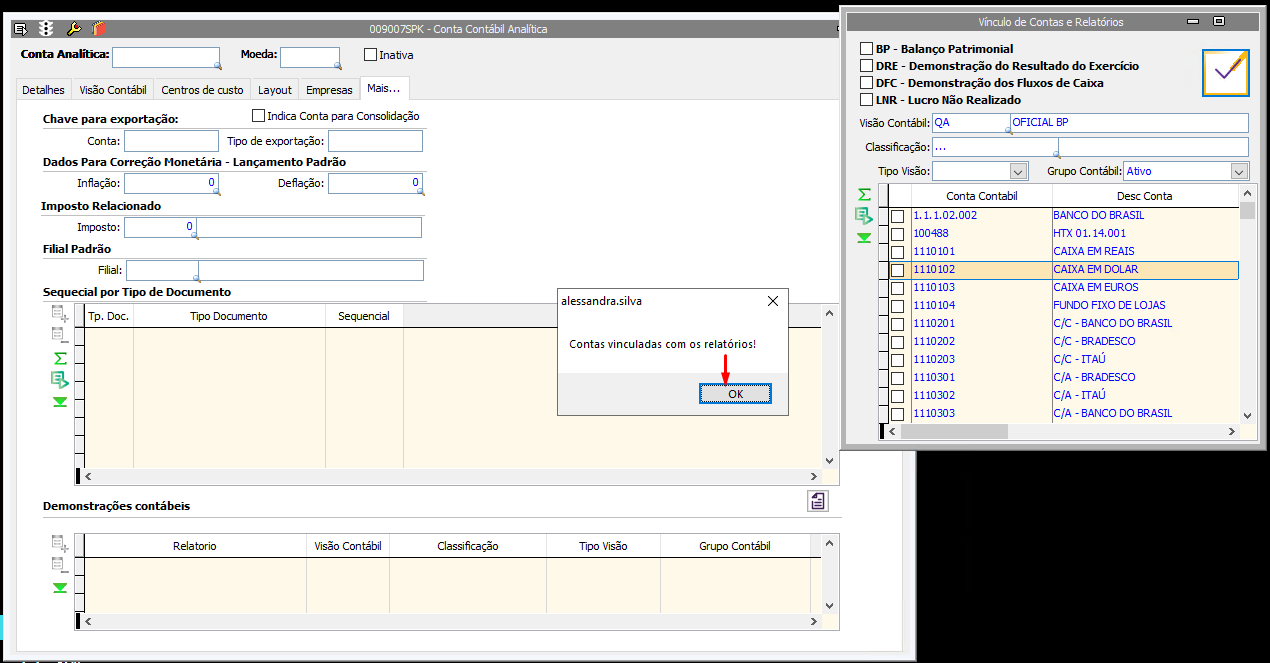This screenshot has width=1270, height=663.
Task: Click the sigma icon beside Conta Contabil grid
Action: click(864, 195)
